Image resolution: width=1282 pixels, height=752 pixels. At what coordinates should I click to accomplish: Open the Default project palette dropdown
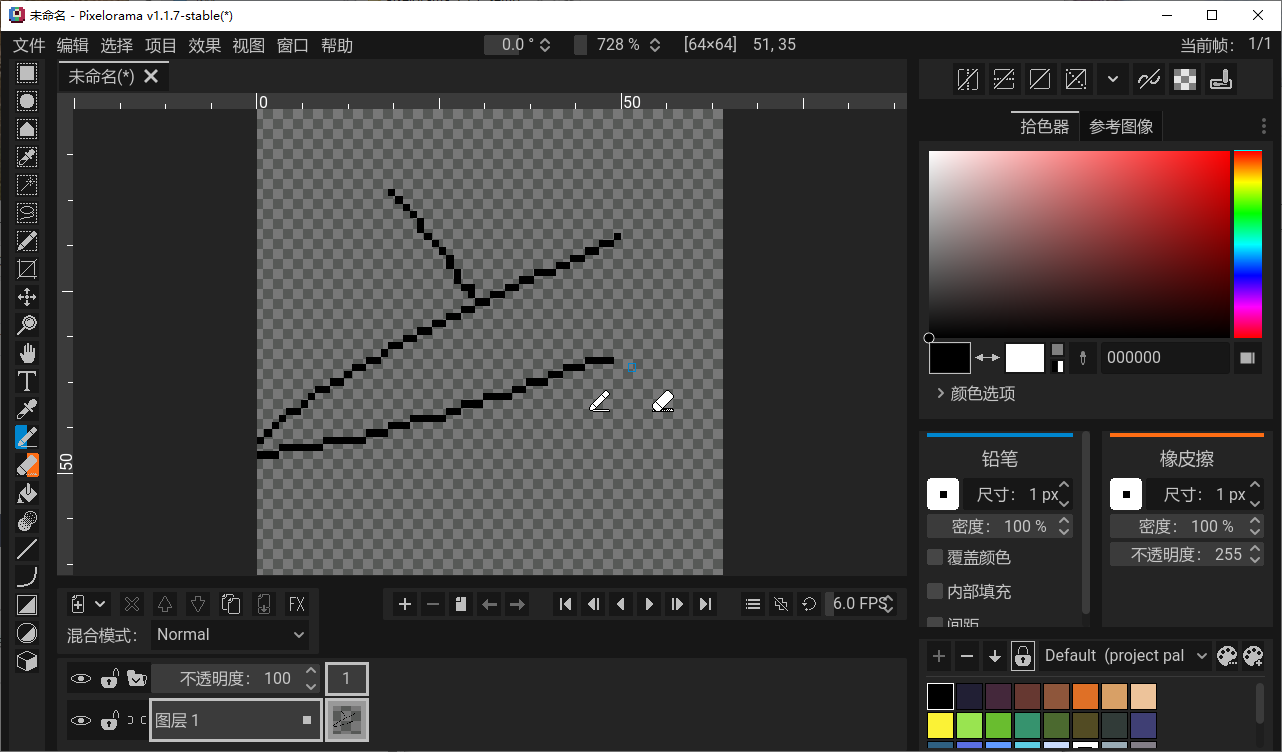(1124, 655)
